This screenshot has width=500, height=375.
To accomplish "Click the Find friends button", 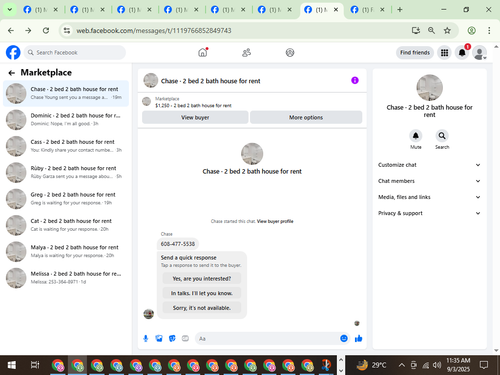I will [x=415, y=53].
